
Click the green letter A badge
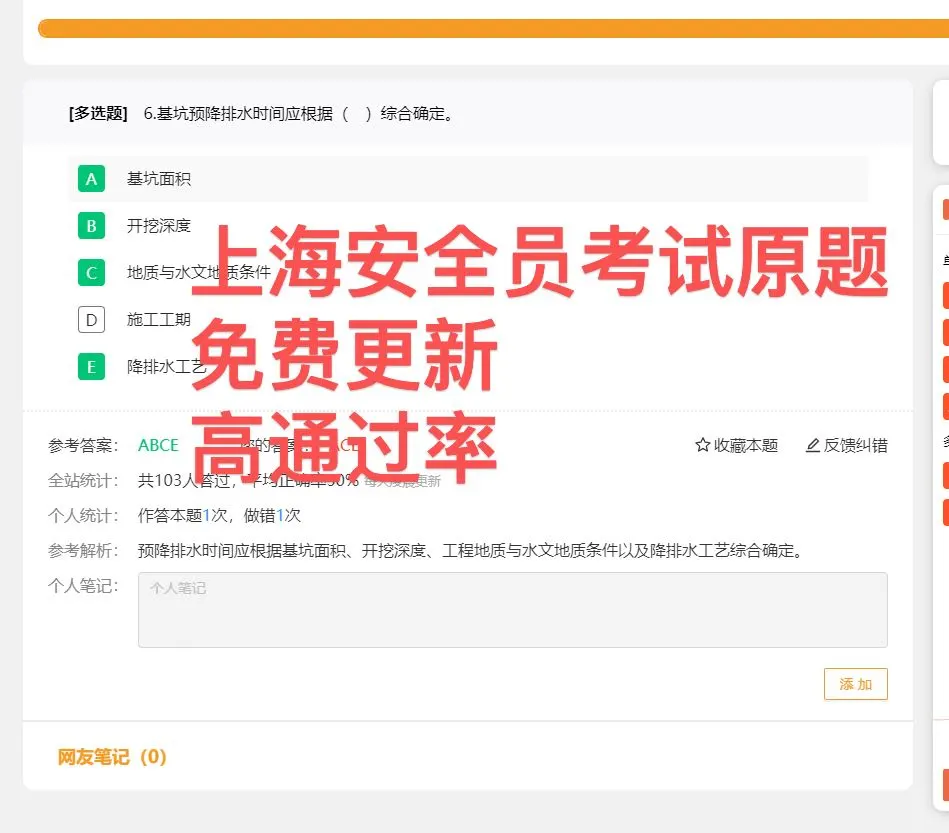point(91,179)
